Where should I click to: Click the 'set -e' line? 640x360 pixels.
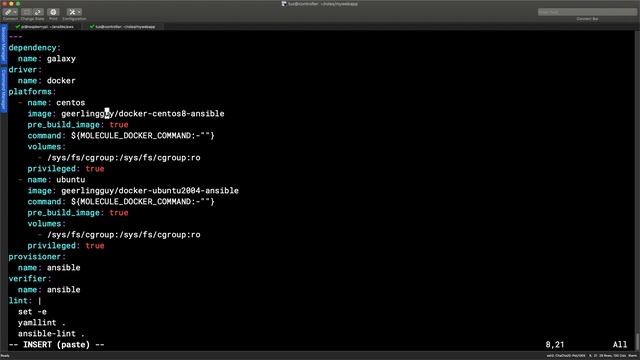pos(32,312)
